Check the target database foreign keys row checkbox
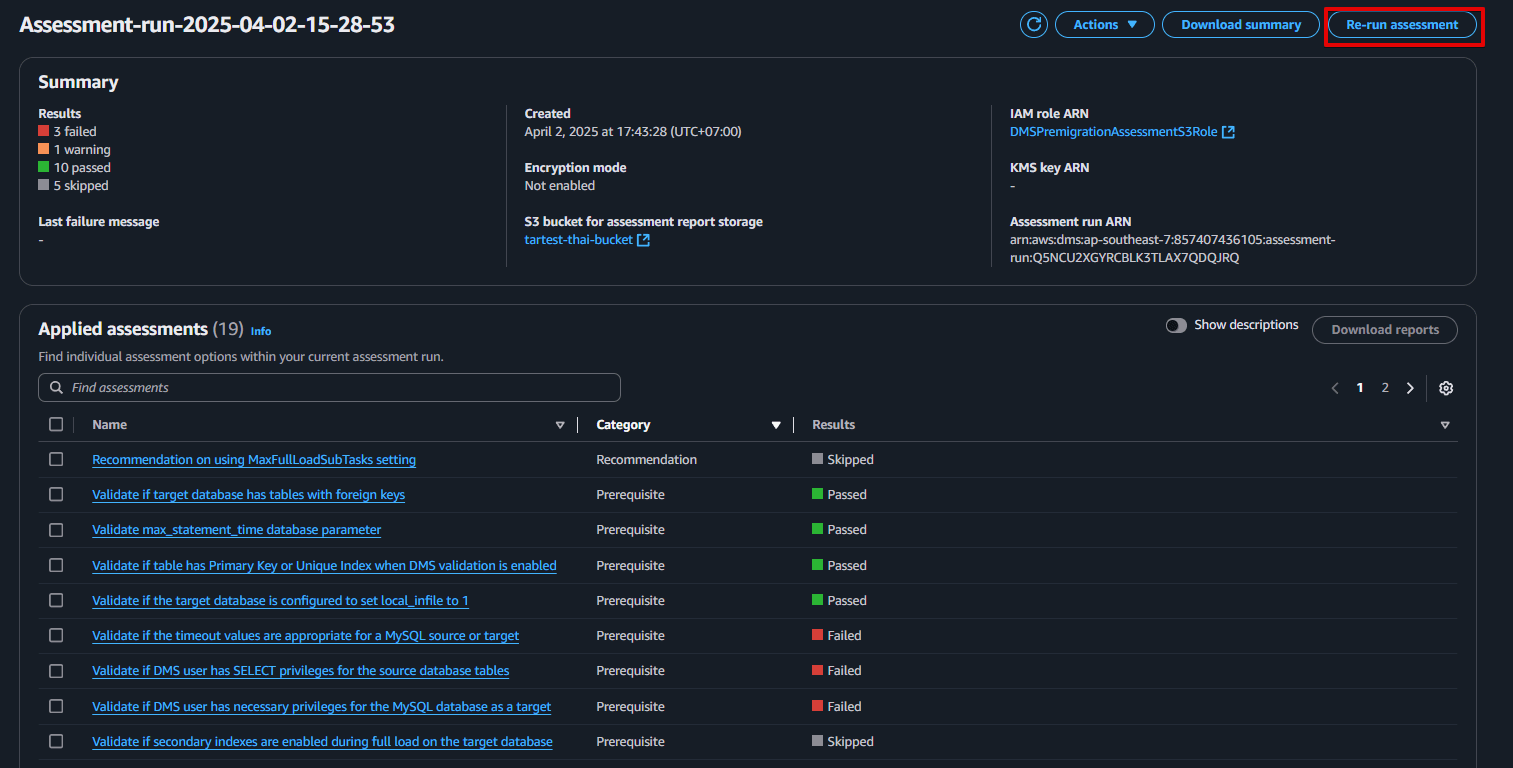Viewport: 1513px width, 768px height. tap(56, 494)
